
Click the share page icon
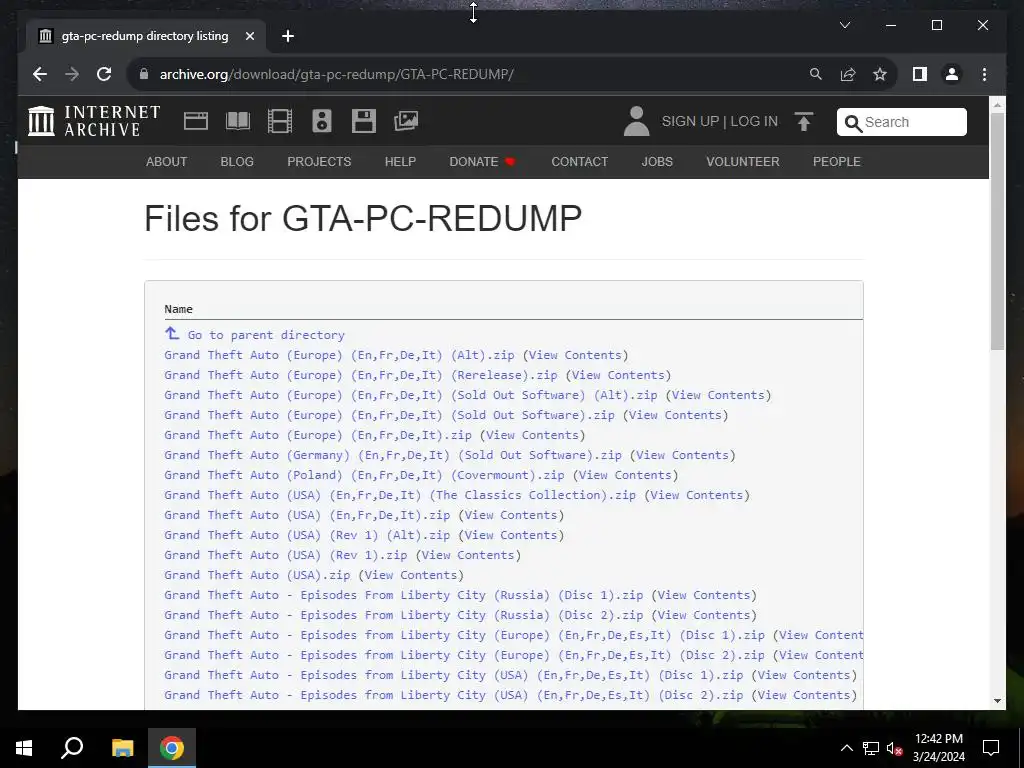848,74
